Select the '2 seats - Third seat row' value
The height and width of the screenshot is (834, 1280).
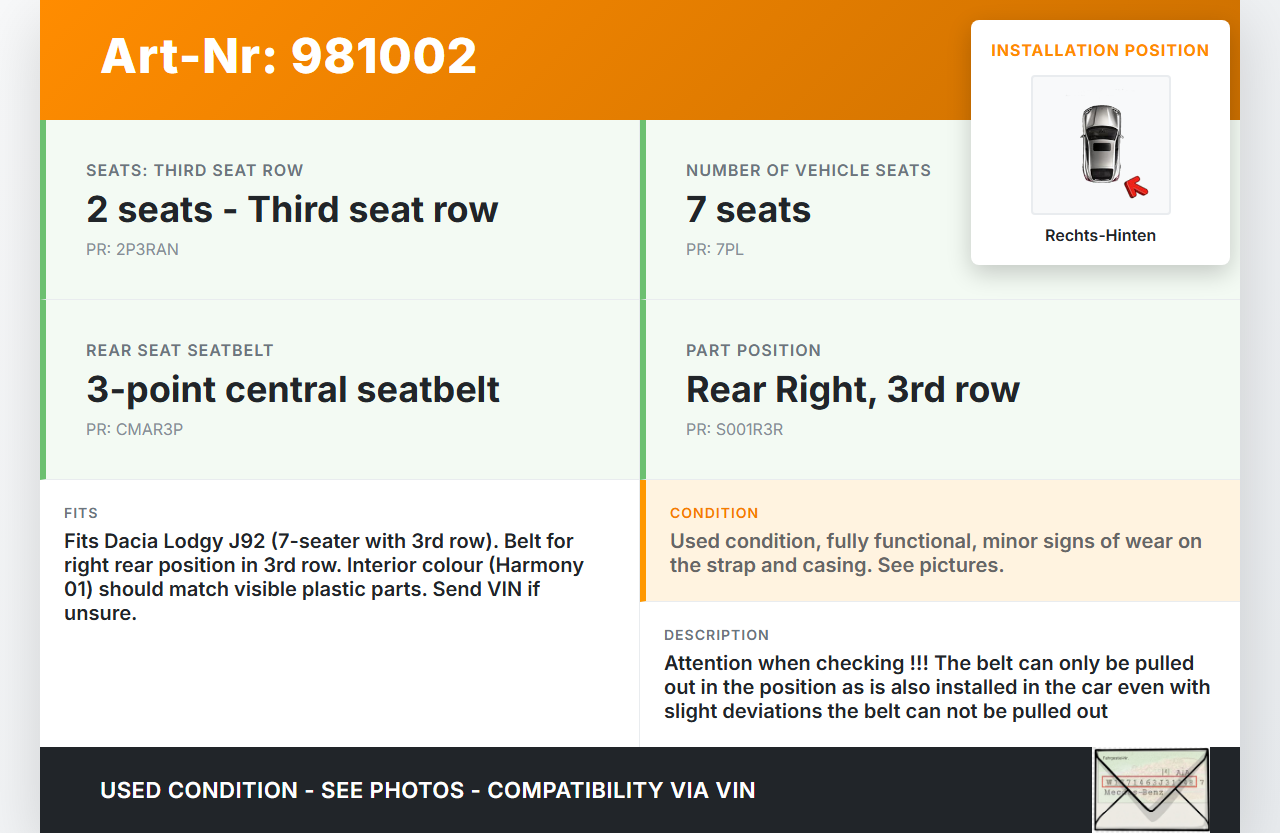(x=292, y=210)
